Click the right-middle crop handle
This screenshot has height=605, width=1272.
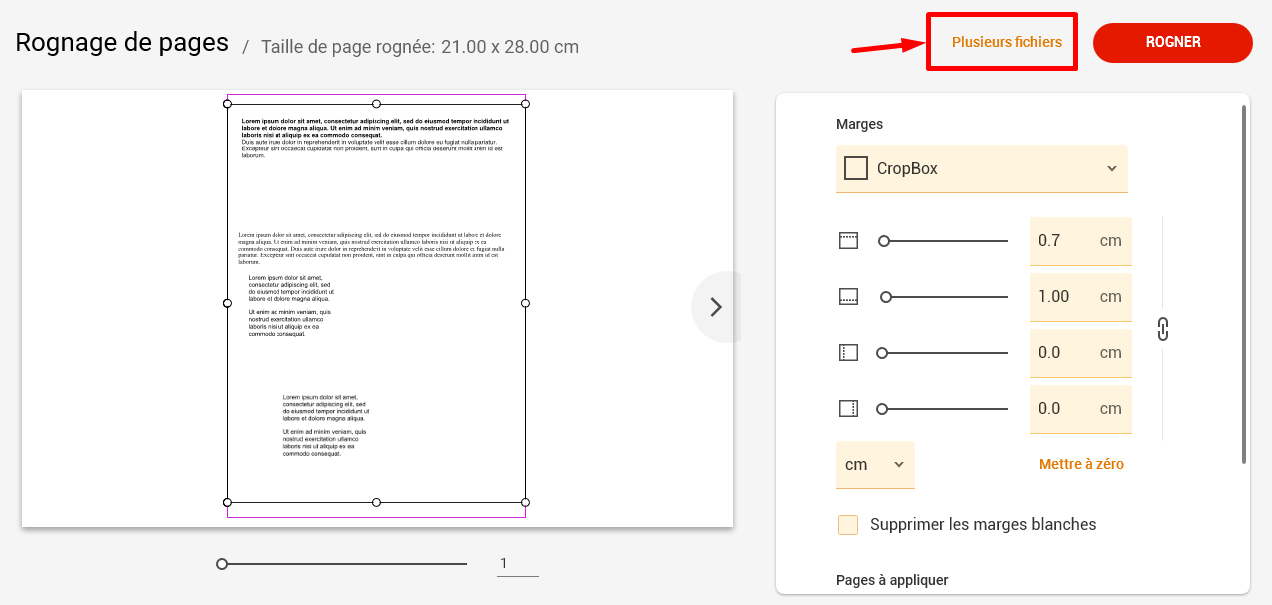tap(525, 302)
